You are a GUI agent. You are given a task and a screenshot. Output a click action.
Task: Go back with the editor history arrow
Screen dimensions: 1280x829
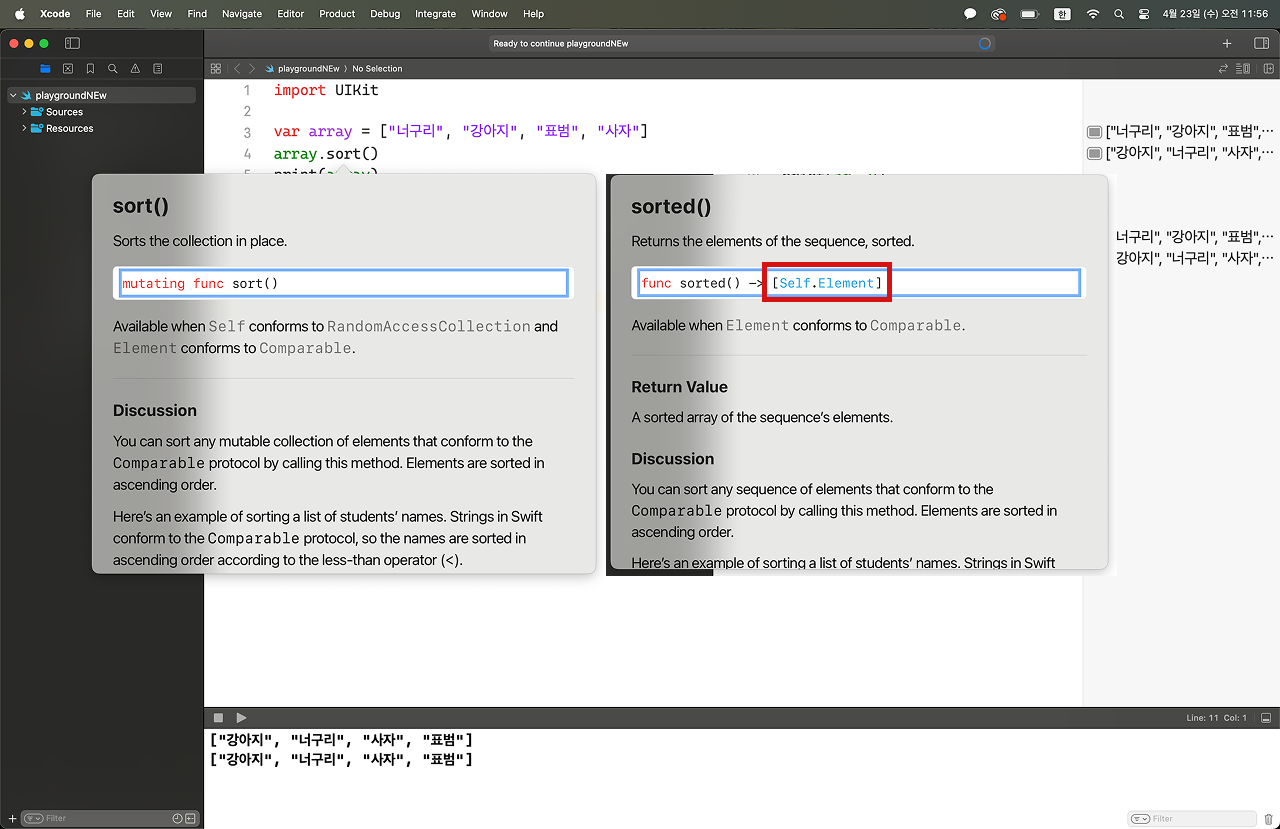[237, 69]
